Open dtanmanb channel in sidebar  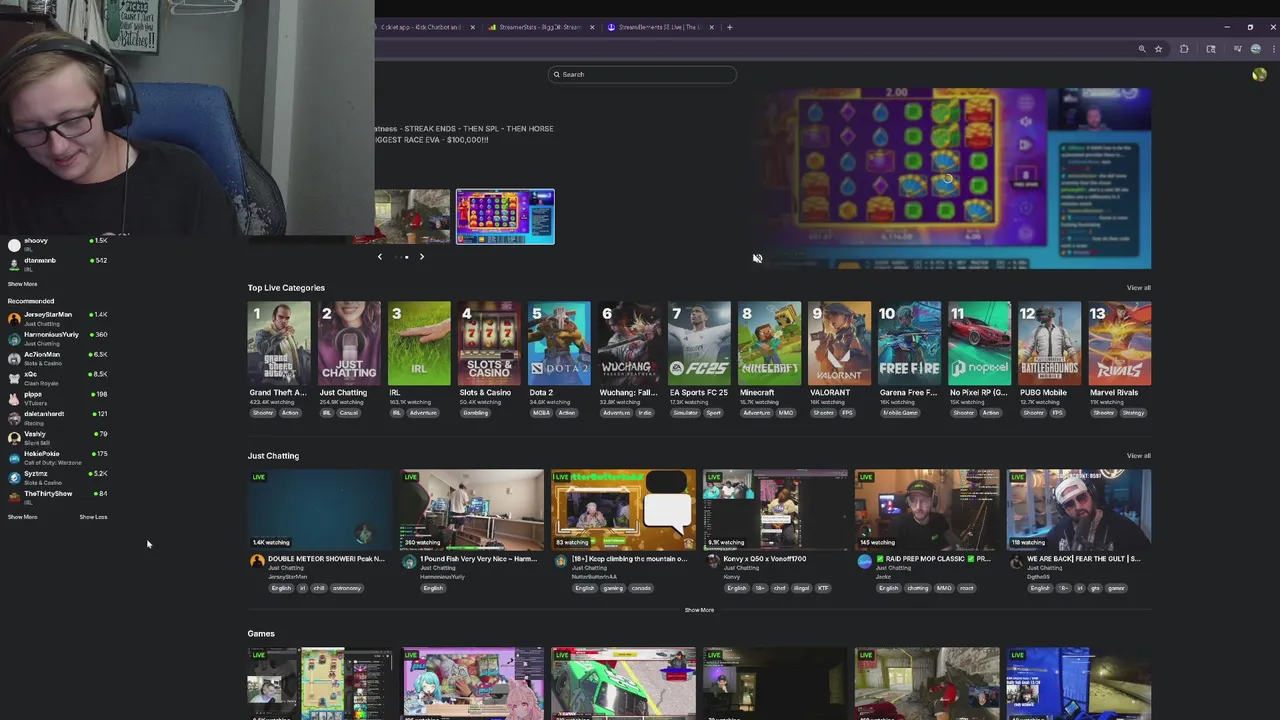point(57,264)
